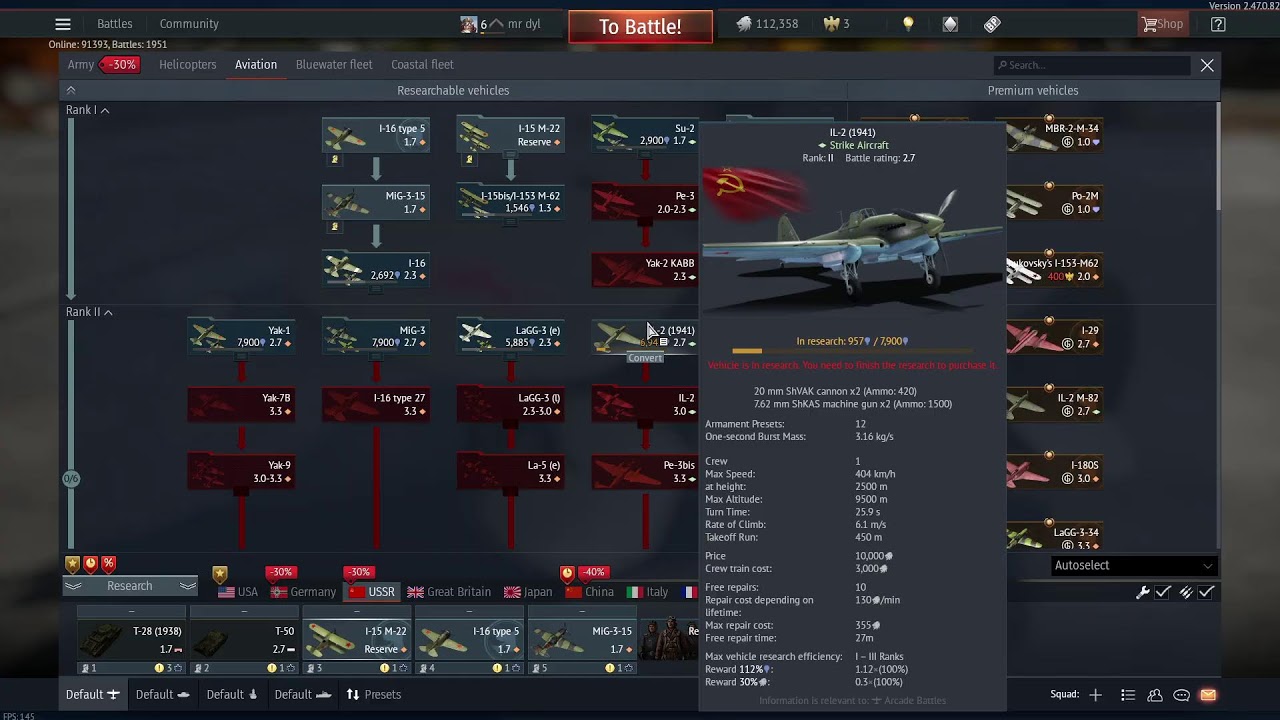Open the Battles menu
This screenshot has height=720, width=1280.
pyautogui.click(x=115, y=24)
